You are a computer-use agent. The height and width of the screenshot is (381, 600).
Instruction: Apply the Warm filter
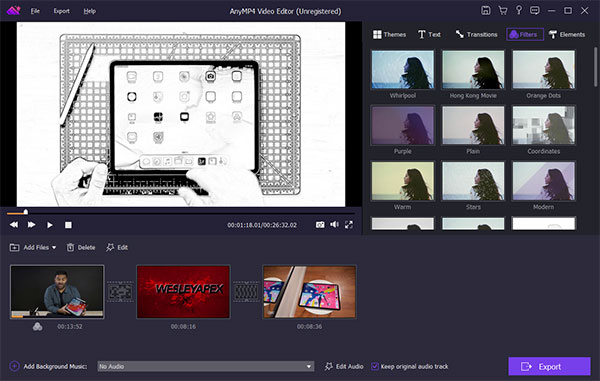pyautogui.click(x=403, y=181)
